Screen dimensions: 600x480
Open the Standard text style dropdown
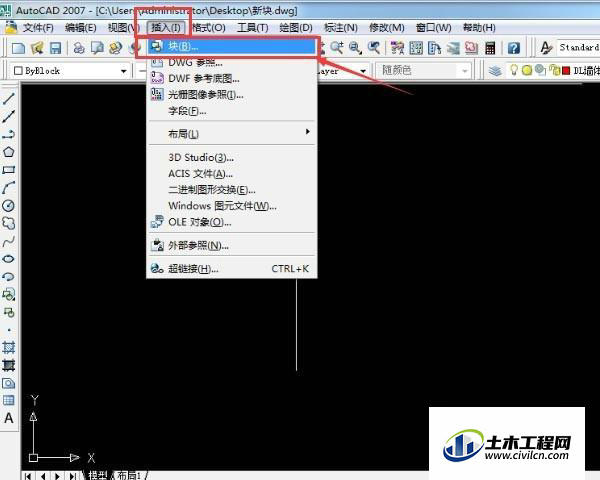click(x=578, y=47)
